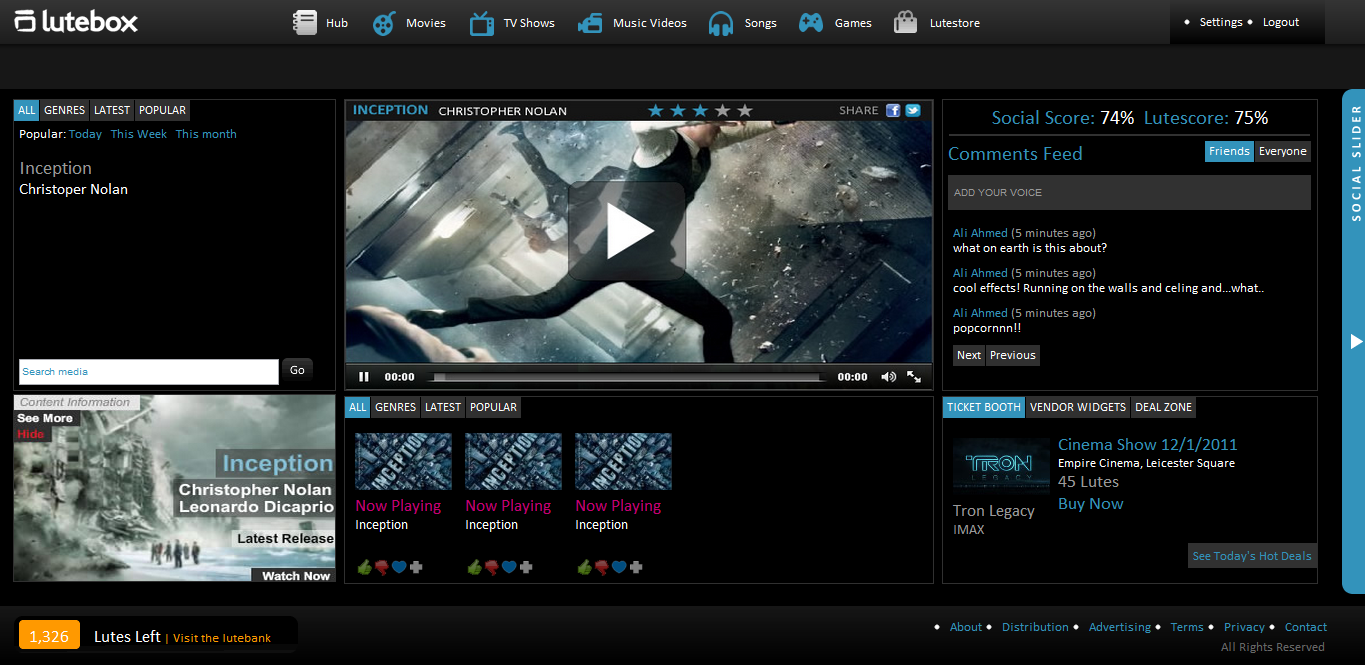Viewport: 1365px width, 665px height.
Task: Click Add Your Voice comment box
Action: 1129,192
